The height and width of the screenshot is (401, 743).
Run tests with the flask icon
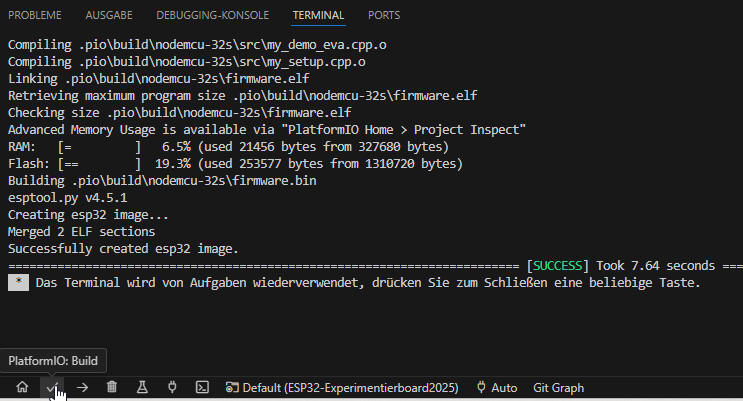142,387
